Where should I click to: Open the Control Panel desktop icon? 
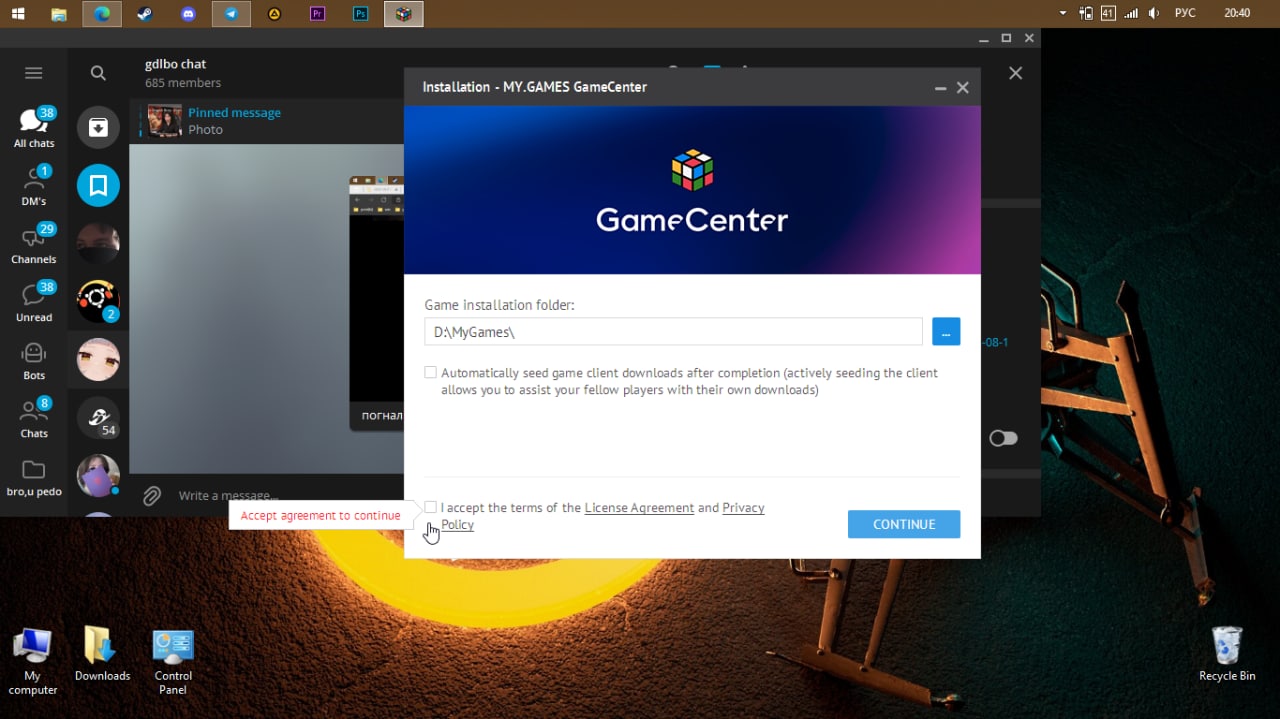point(173,661)
